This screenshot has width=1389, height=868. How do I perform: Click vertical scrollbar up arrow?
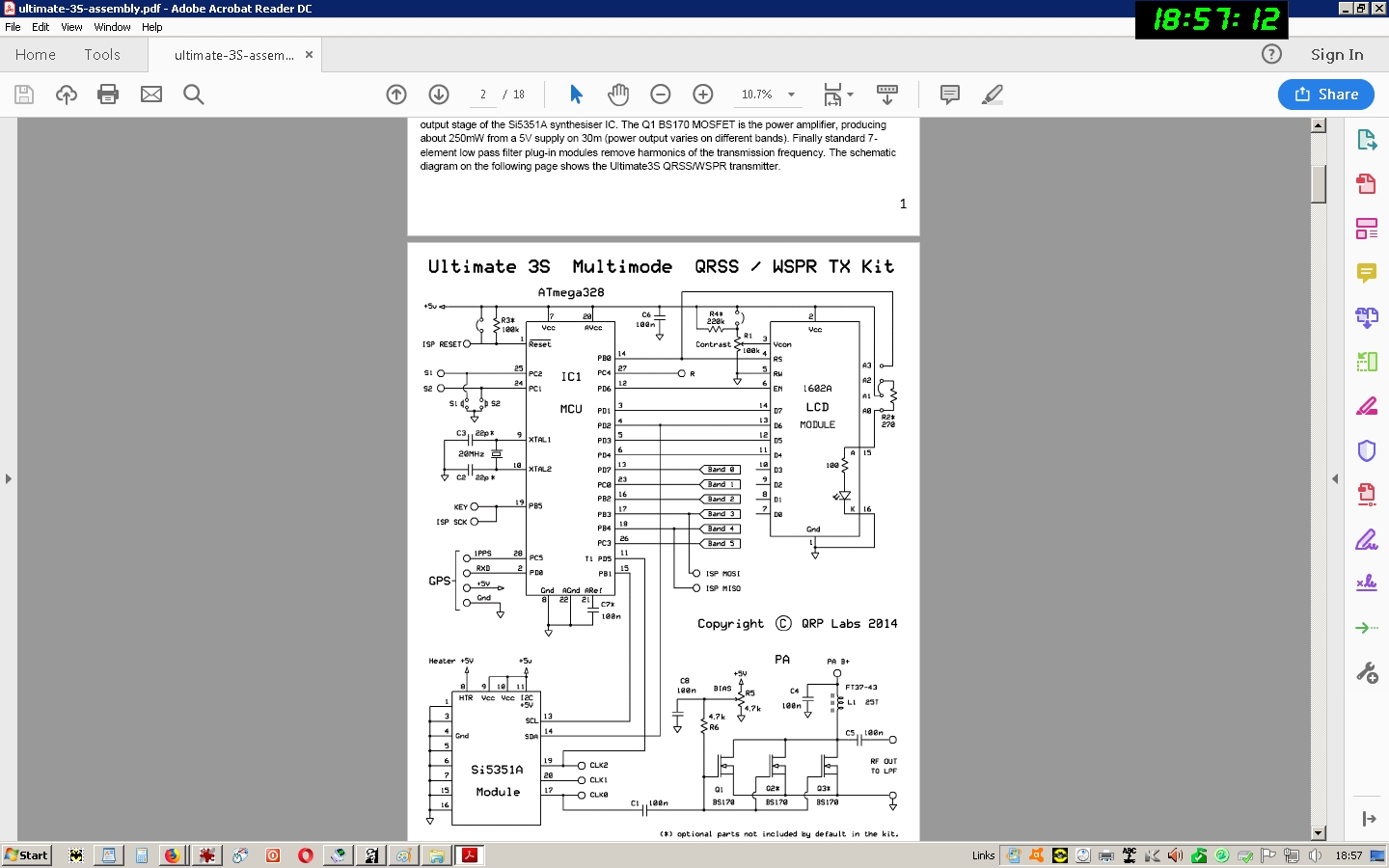tap(1319, 126)
